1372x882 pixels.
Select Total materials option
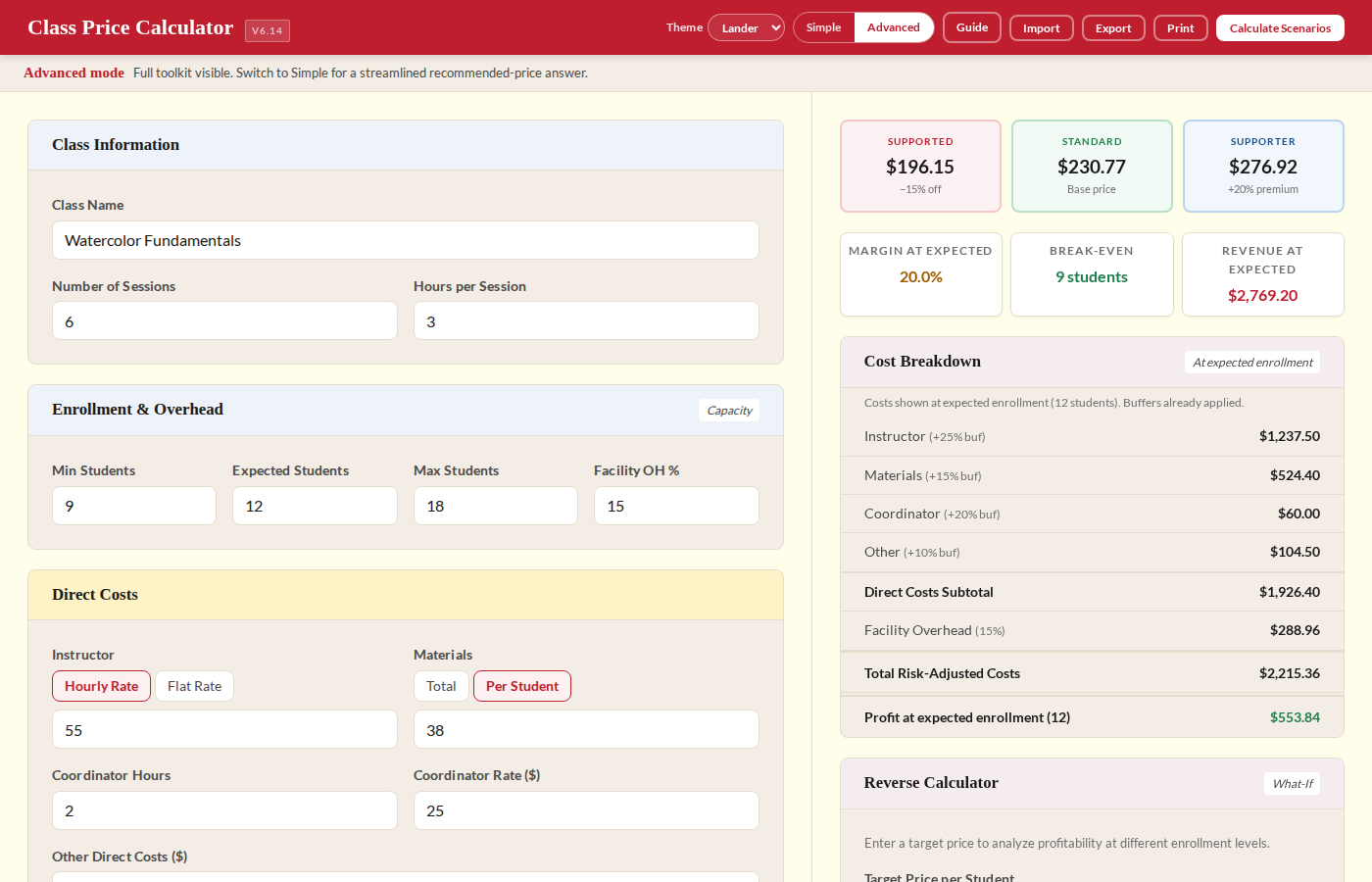pos(441,686)
